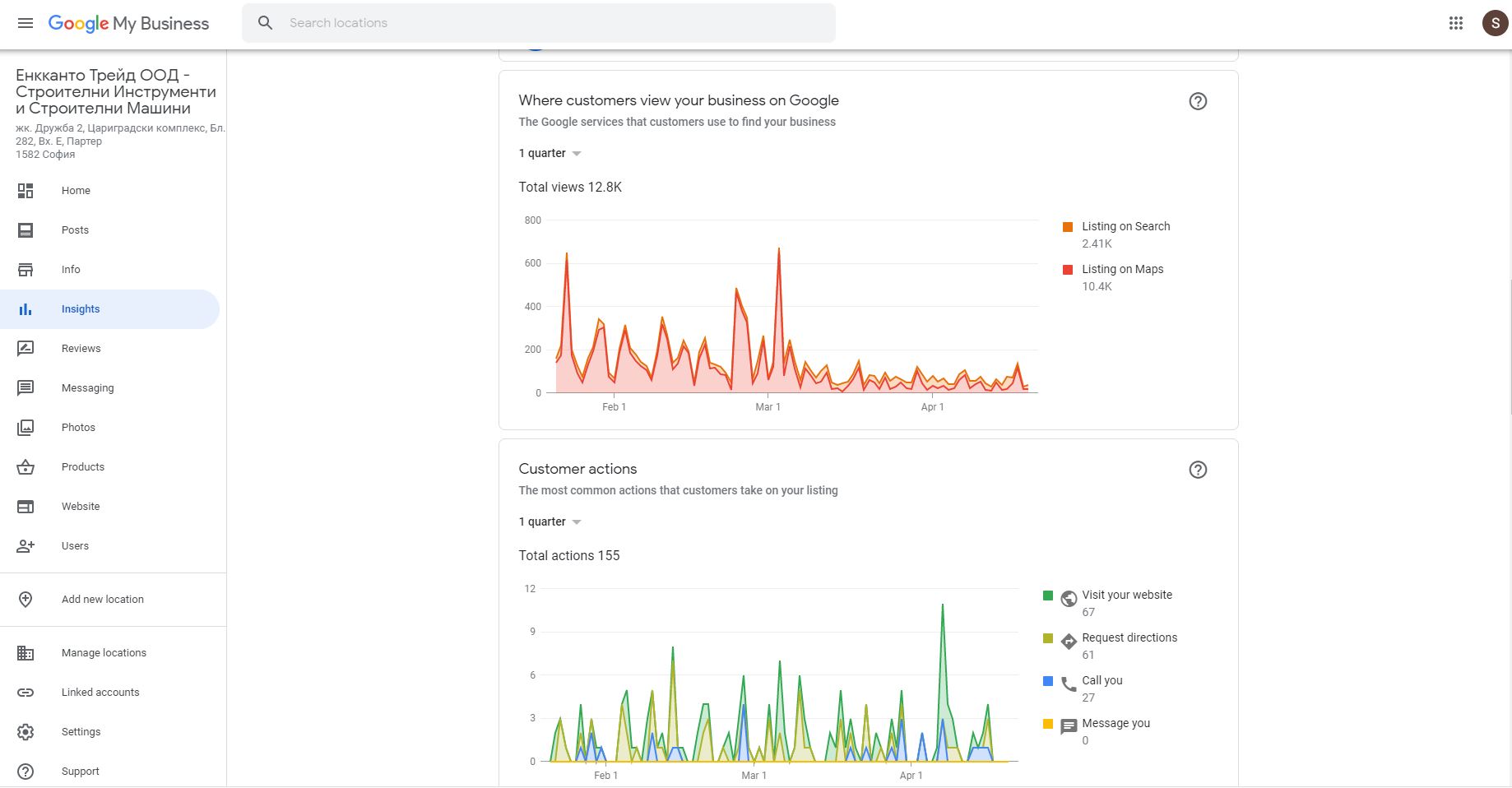1512x788 pixels.
Task: Select Products in the sidebar
Action: click(82, 467)
